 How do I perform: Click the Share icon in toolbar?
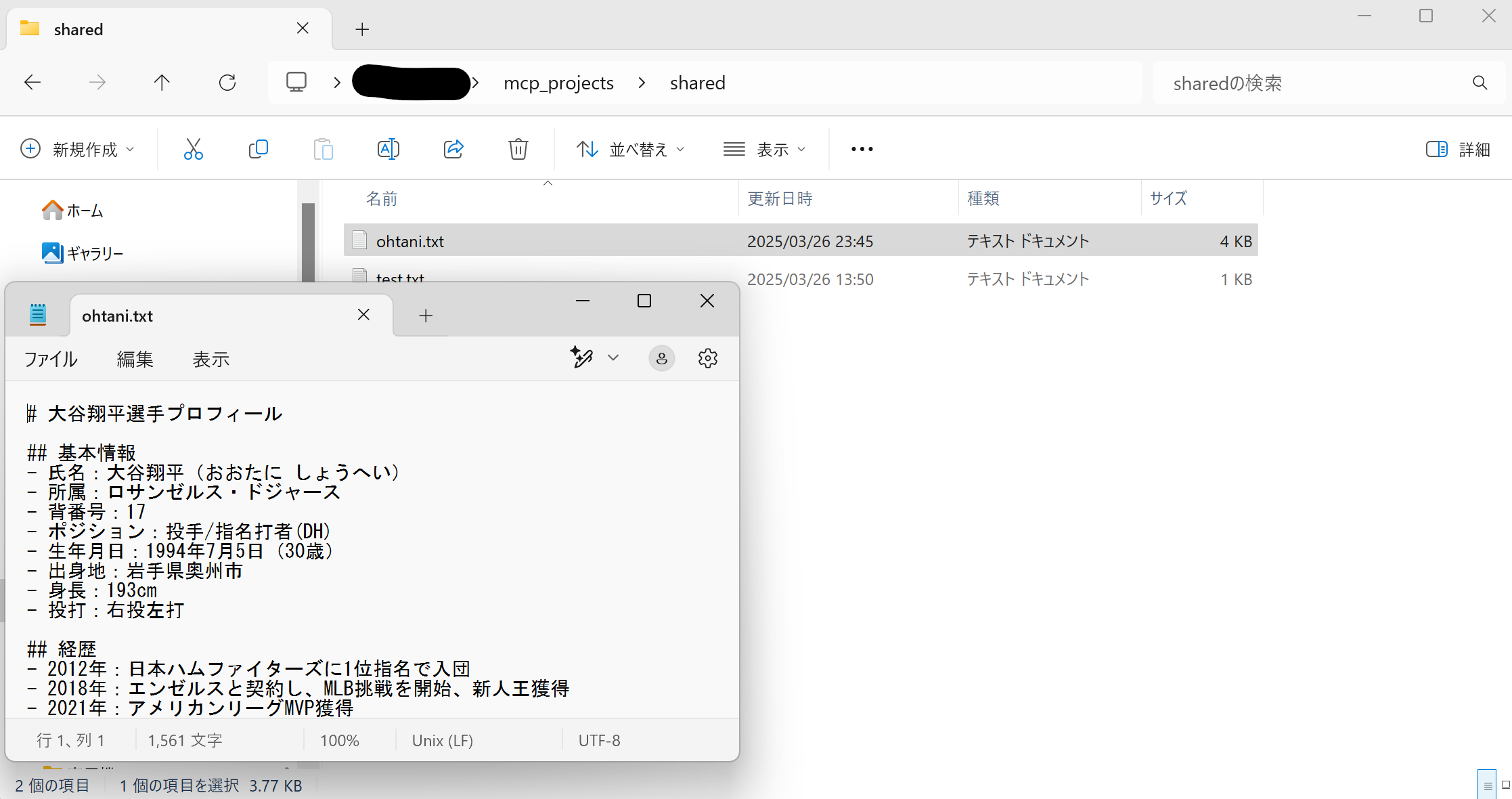pos(453,149)
